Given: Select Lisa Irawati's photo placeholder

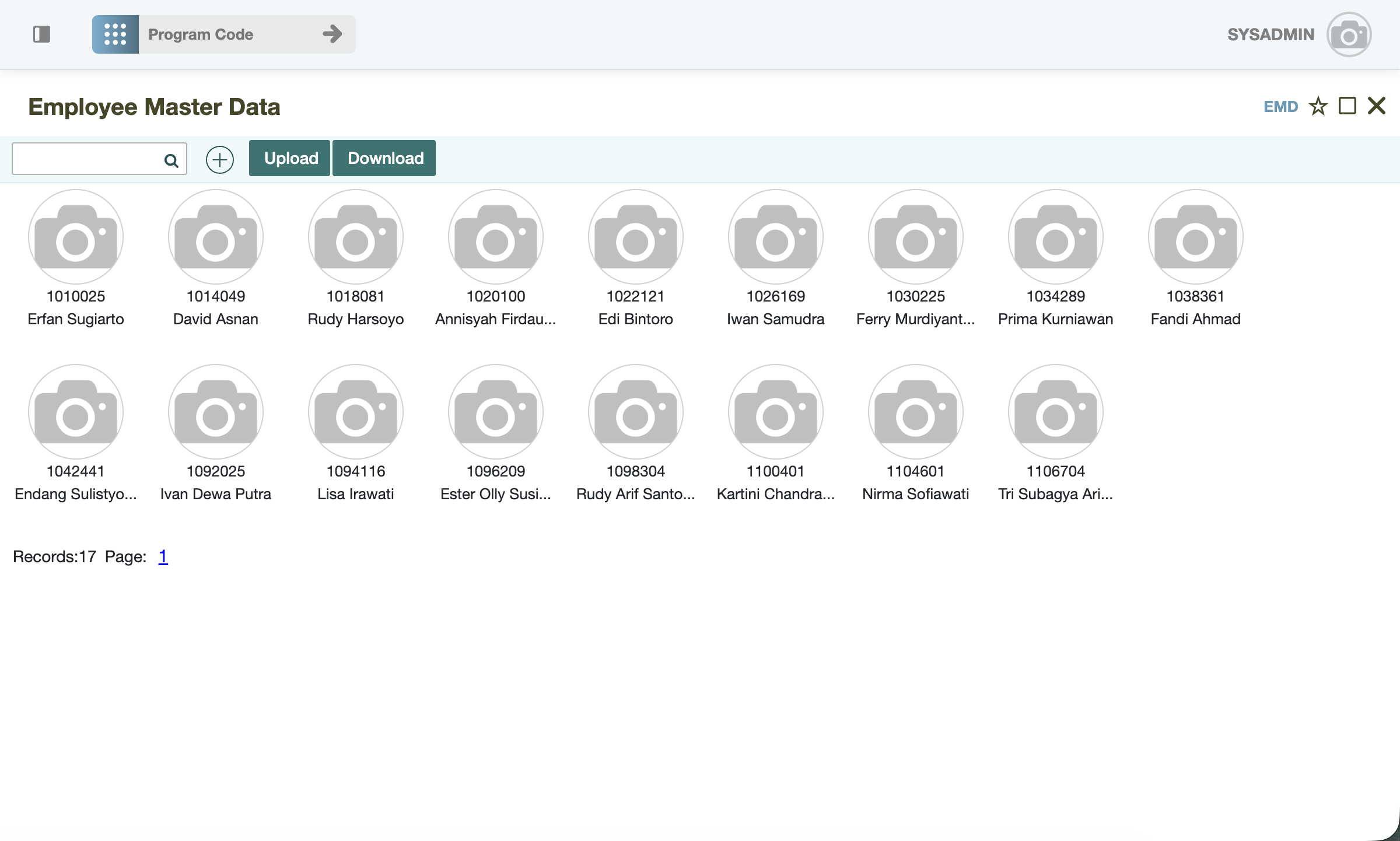Looking at the screenshot, I should click(356, 412).
